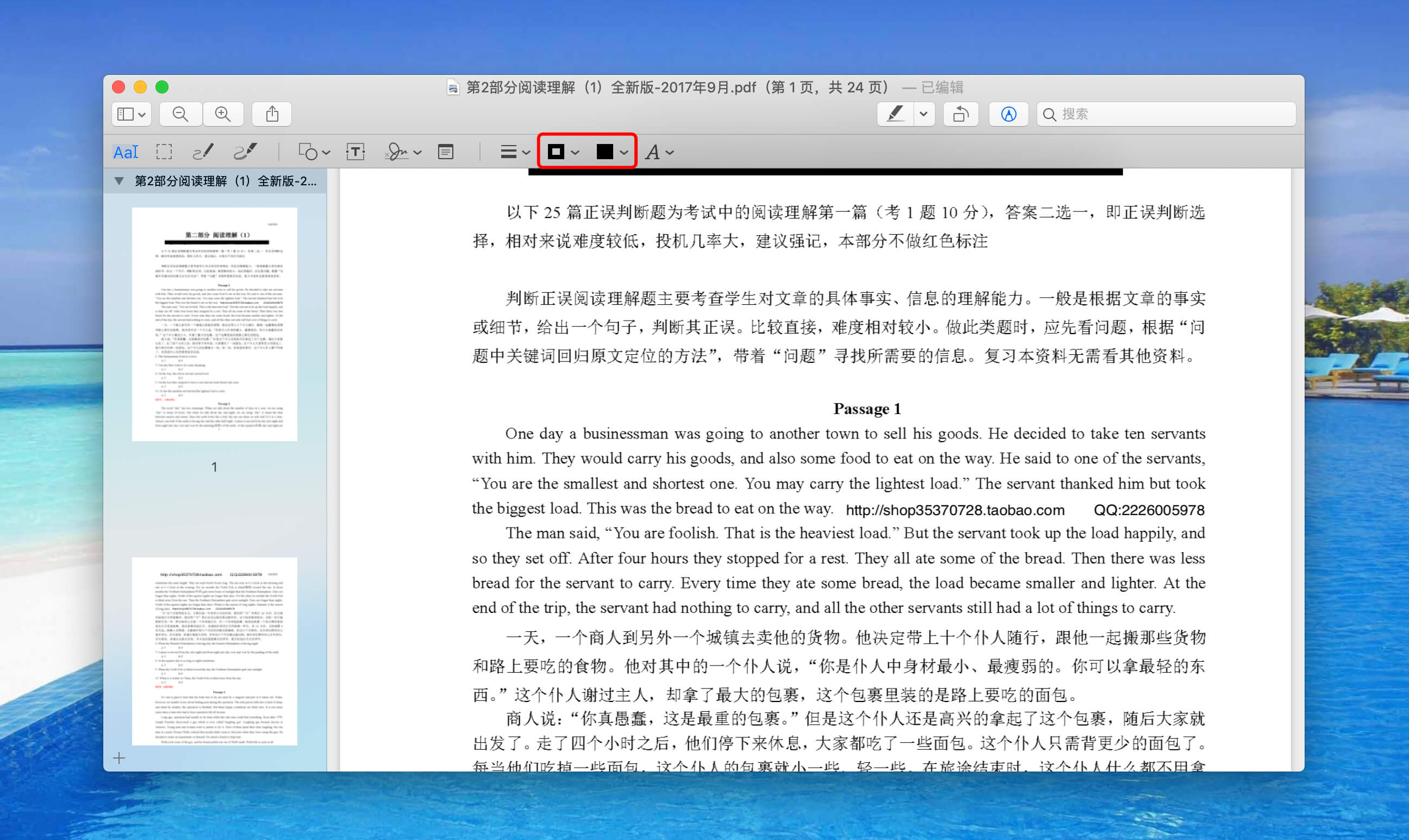
Task: Toggle the Markup toolbar button
Action: pyautogui.click(x=1008, y=114)
